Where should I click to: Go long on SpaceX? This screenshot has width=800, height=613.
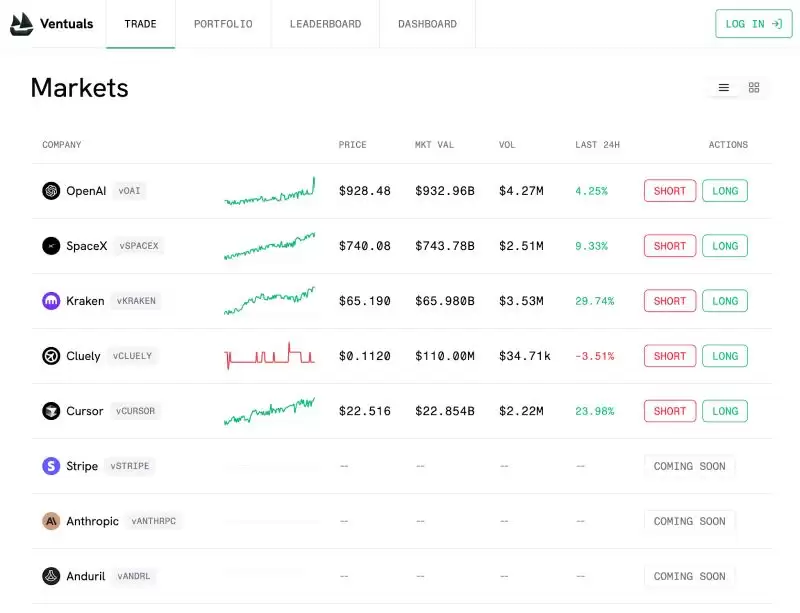[725, 246]
